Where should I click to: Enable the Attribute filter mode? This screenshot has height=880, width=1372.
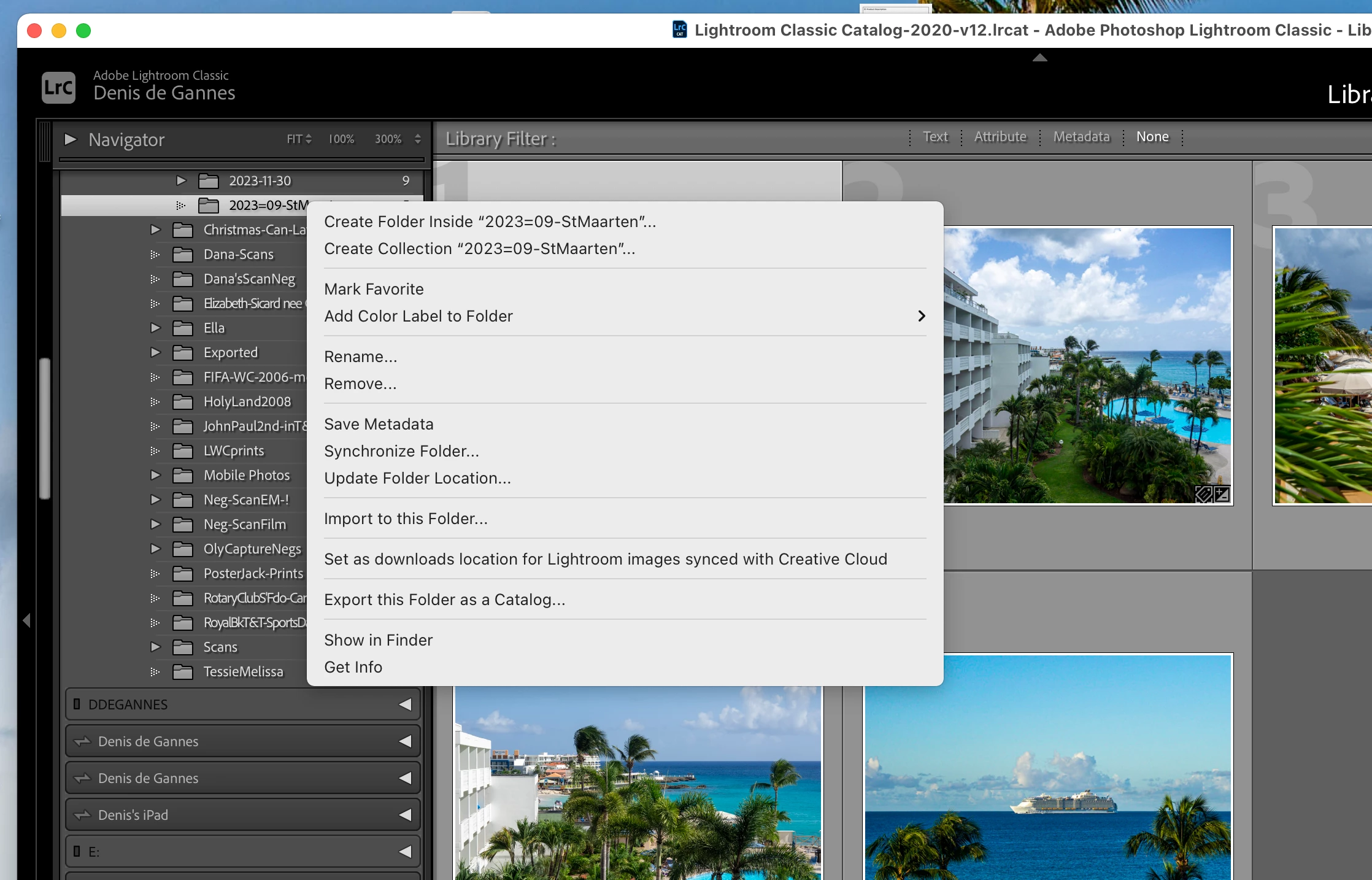pyautogui.click(x=1000, y=137)
